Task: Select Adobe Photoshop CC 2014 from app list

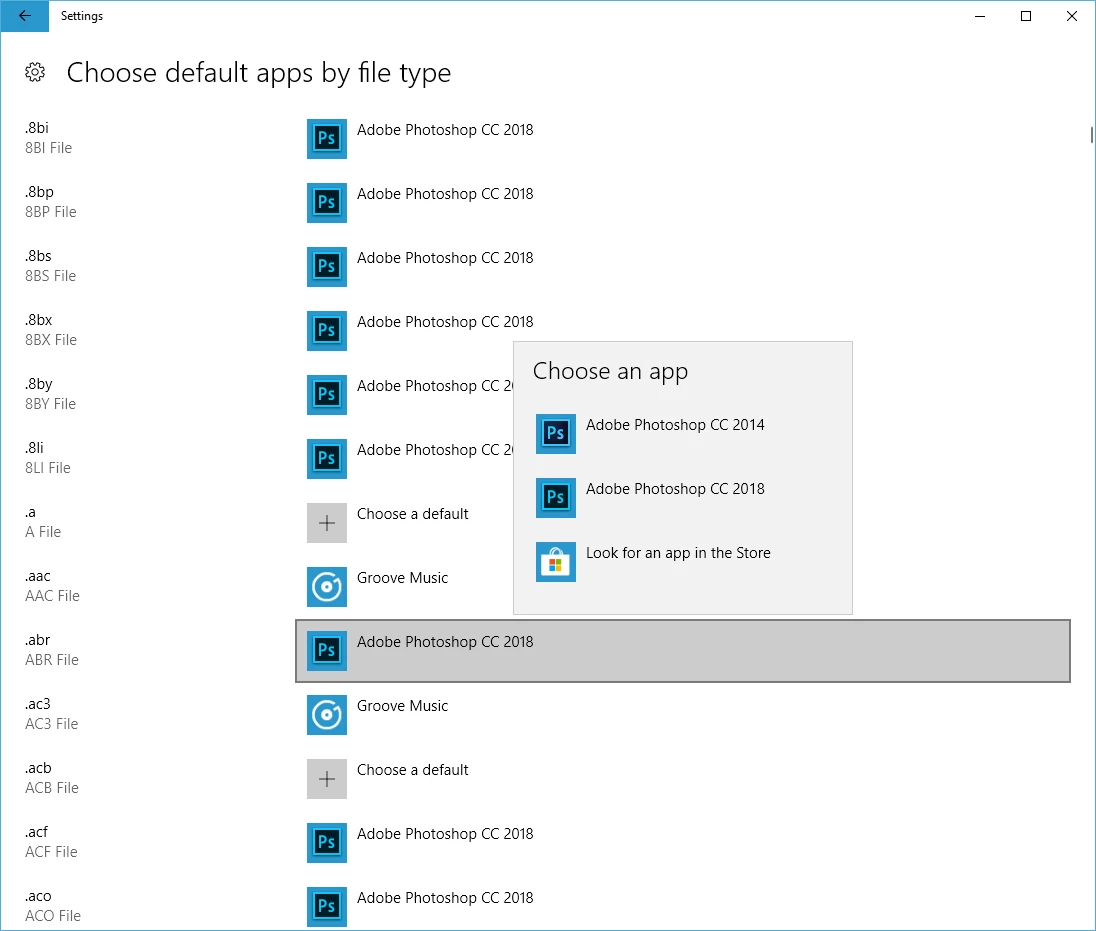Action: pos(675,425)
